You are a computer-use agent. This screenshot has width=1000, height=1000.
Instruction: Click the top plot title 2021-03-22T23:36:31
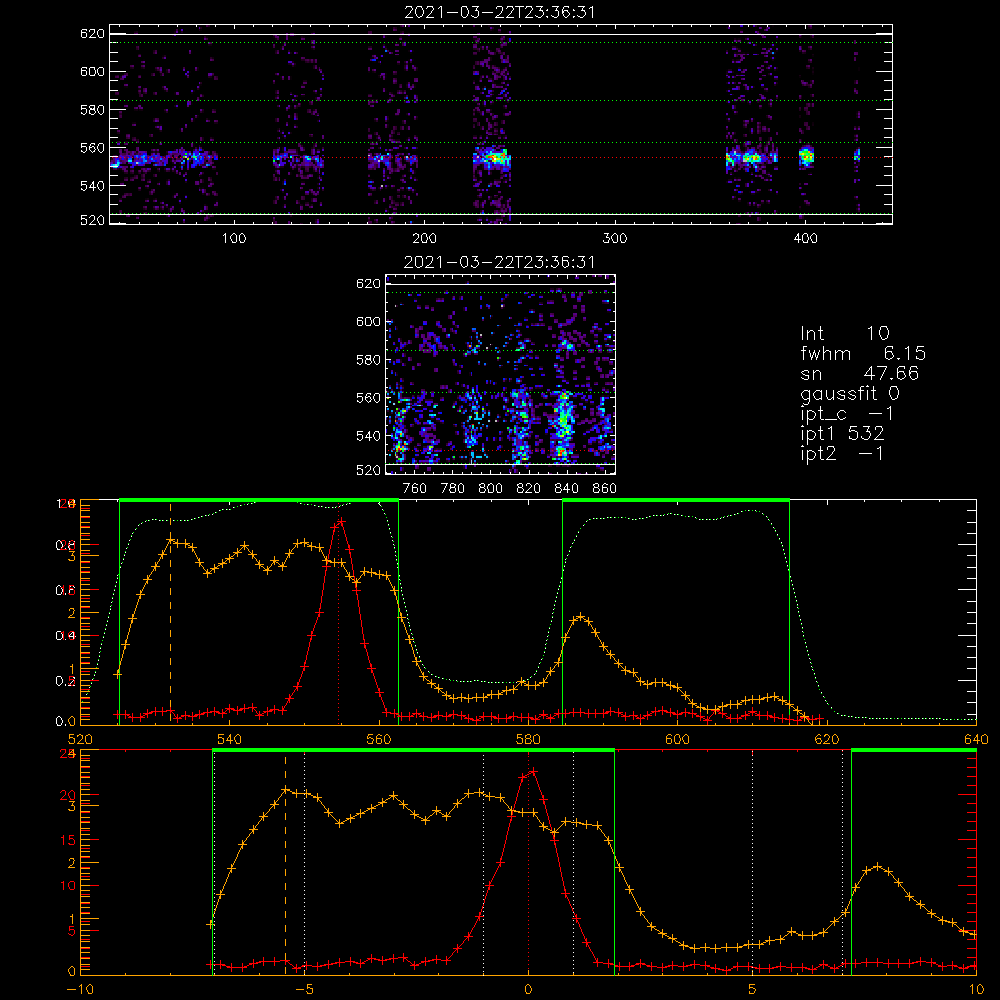[499, 12]
